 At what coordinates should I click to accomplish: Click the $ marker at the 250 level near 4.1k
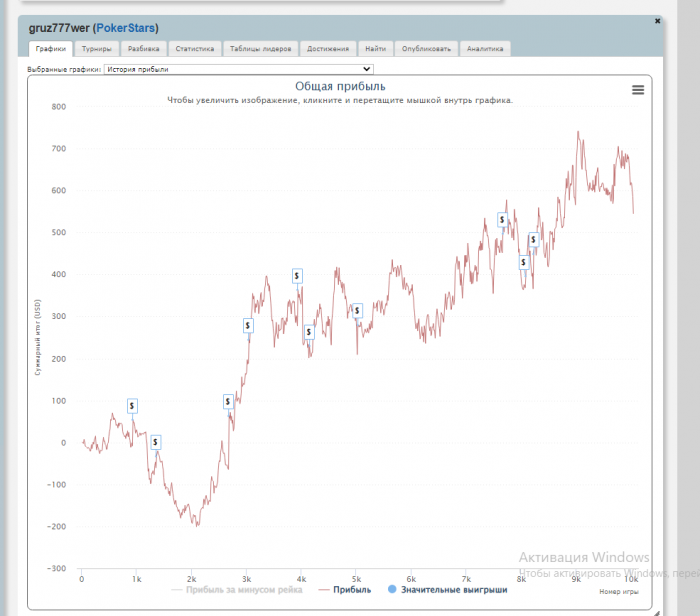(309, 332)
